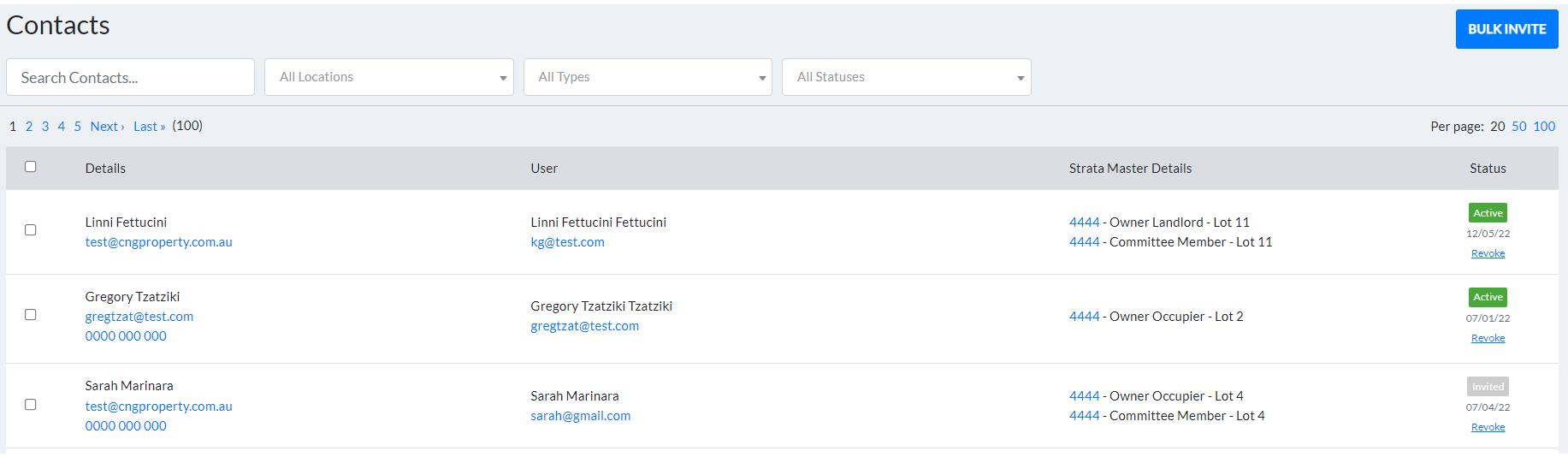Click the Strata Master Details column header
This screenshot has height=457, width=1568.
(x=1130, y=169)
